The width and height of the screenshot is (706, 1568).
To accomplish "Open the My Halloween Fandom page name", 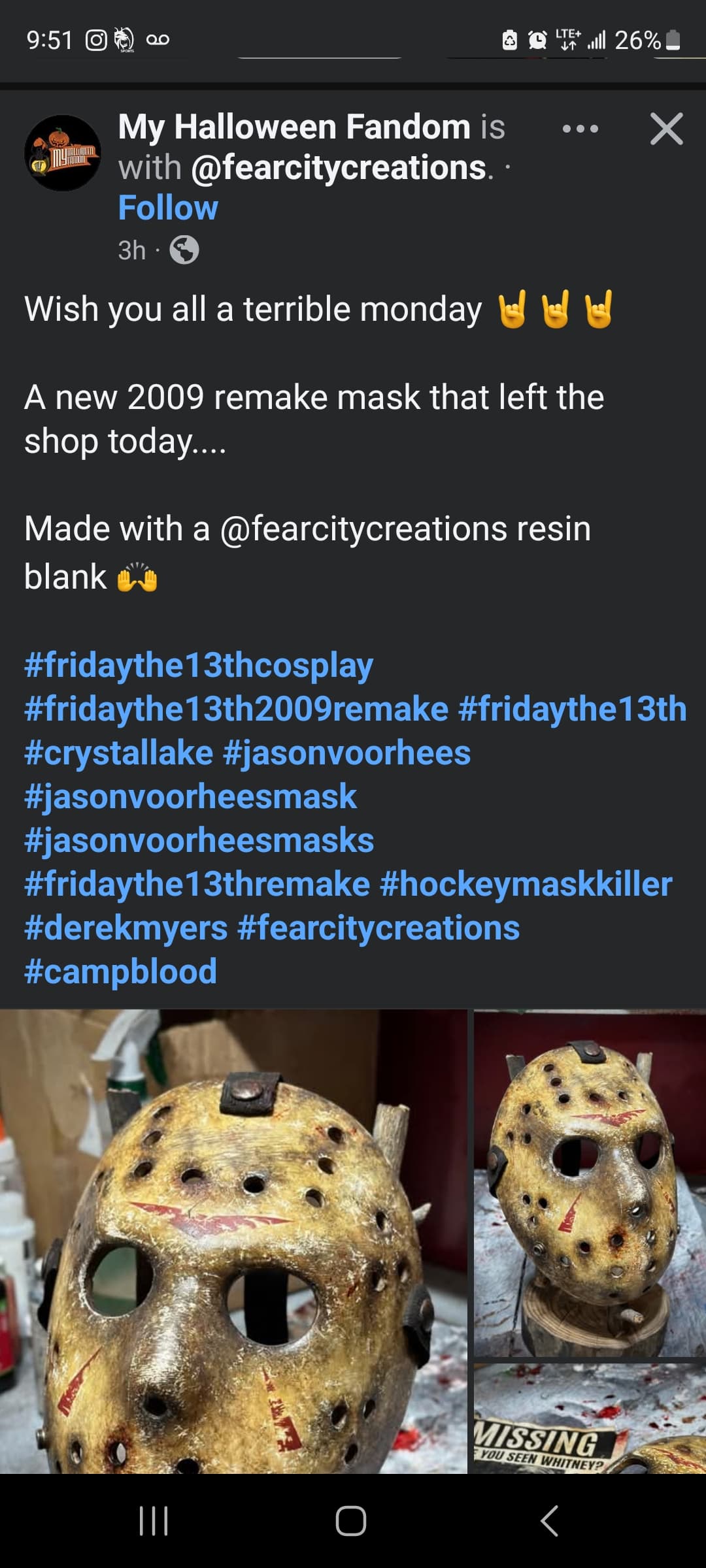I will pyautogui.click(x=294, y=126).
